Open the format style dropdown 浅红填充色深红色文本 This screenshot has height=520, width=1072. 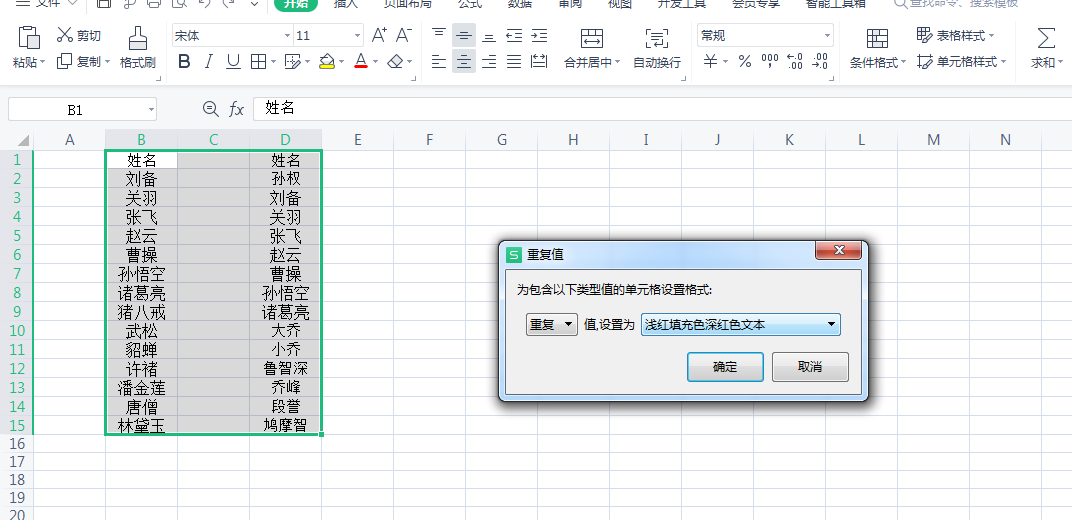coord(740,325)
